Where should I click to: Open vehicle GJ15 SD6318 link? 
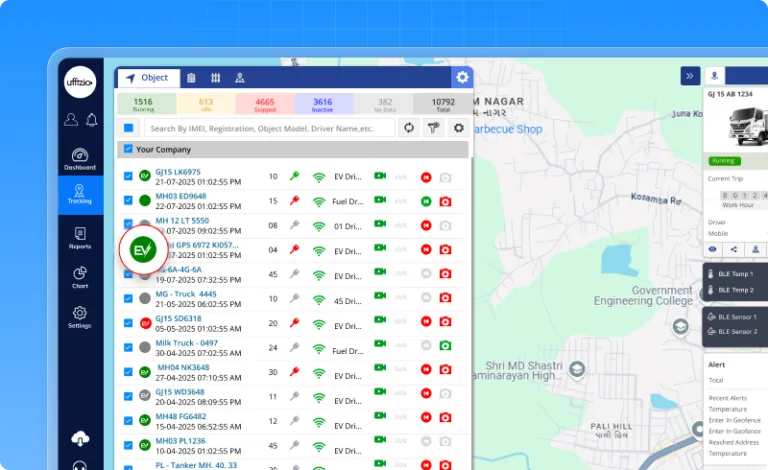(x=178, y=318)
